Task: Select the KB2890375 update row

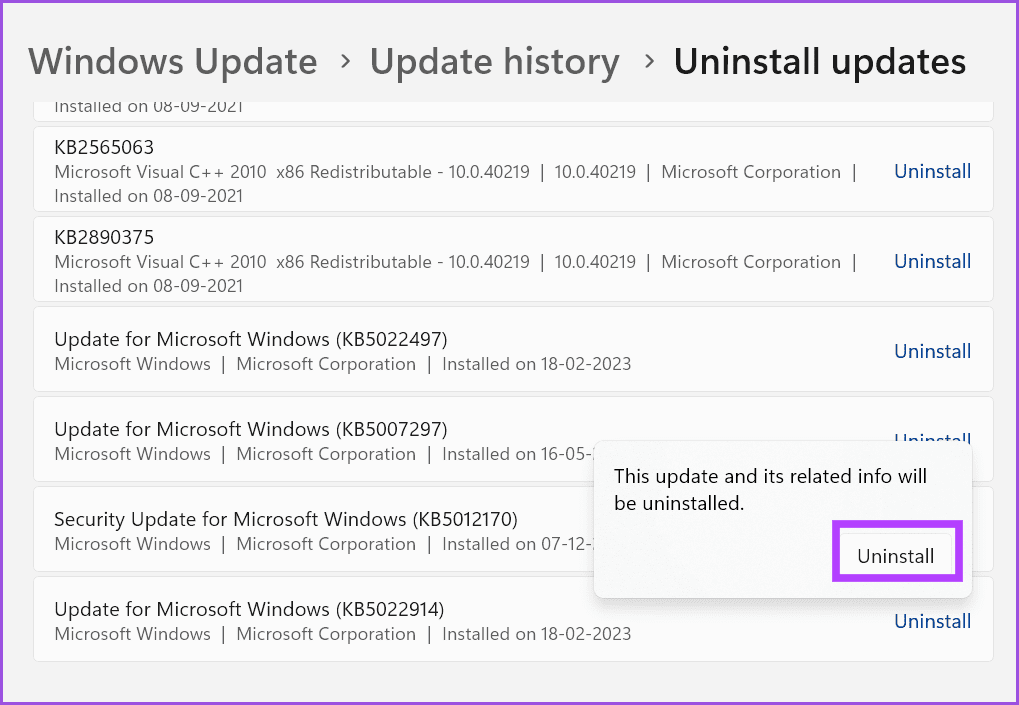Action: pyautogui.click(x=104, y=238)
